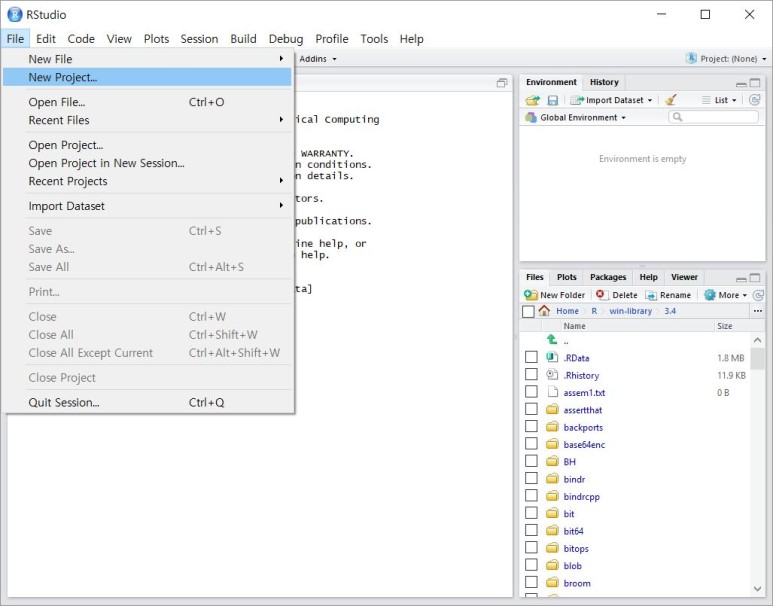Click the BH folder icon
This screenshot has width=773, height=606.
click(552, 461)
